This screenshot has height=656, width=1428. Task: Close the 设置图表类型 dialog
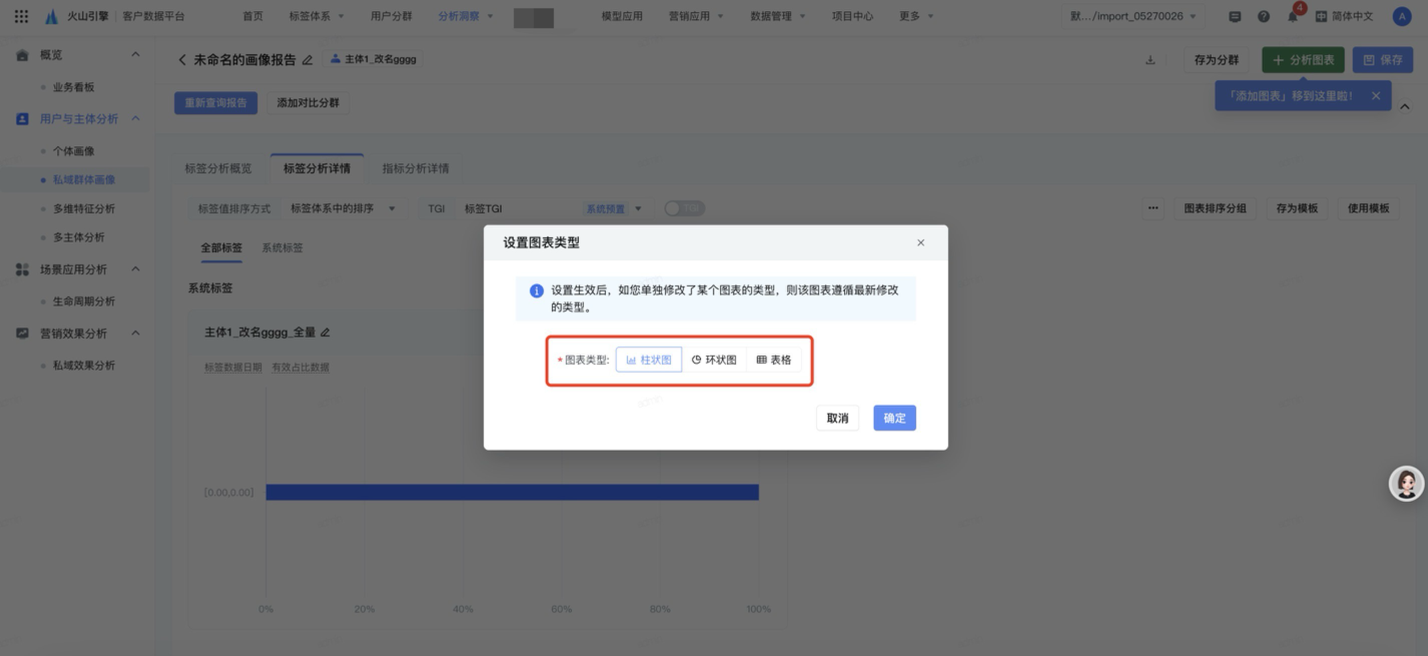920,243
